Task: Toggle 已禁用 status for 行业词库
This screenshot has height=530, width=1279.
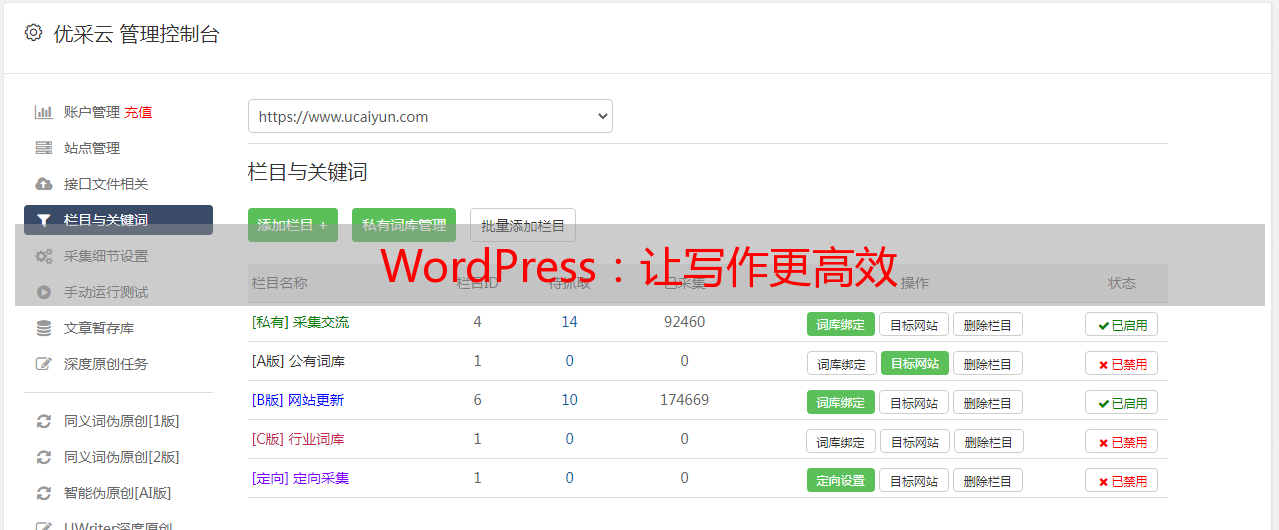Action: (x=1122, y=441)
